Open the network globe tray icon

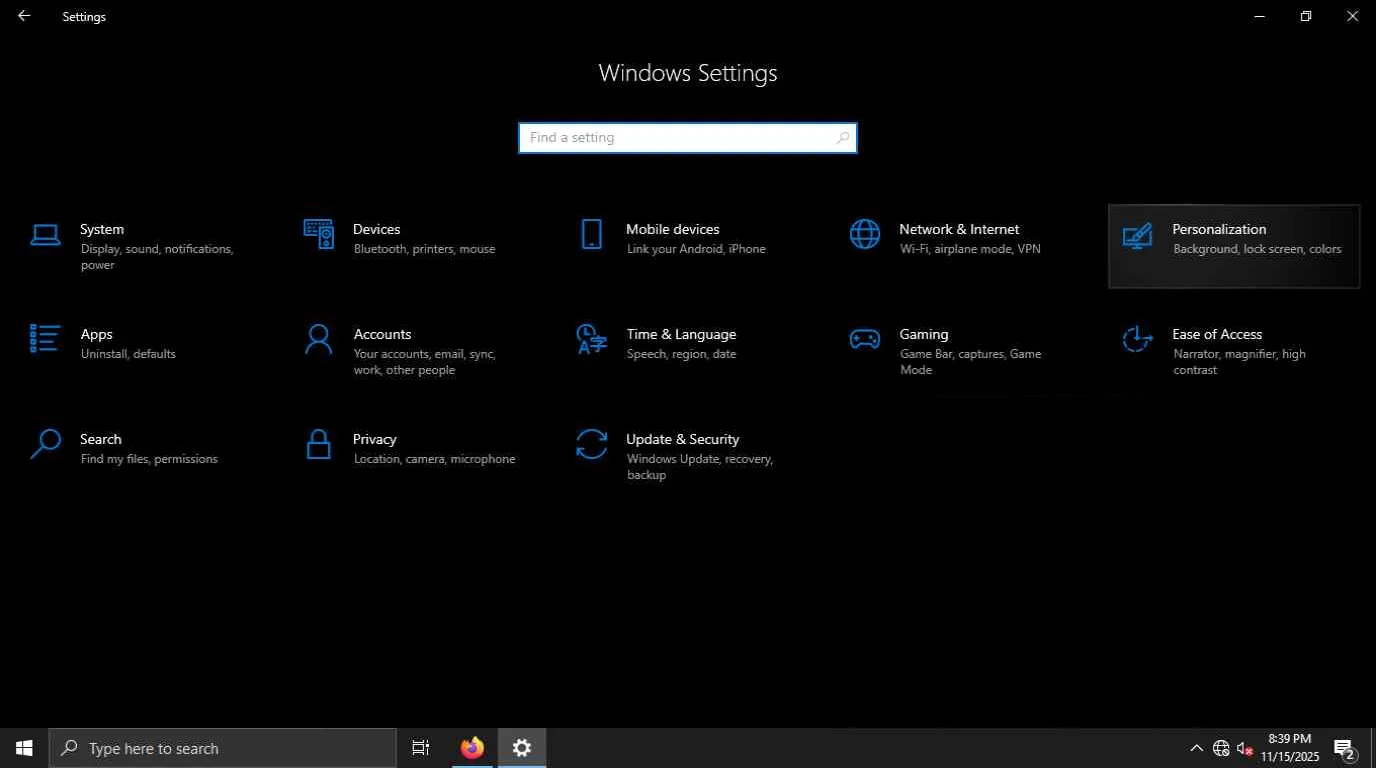pos(1221,748)
